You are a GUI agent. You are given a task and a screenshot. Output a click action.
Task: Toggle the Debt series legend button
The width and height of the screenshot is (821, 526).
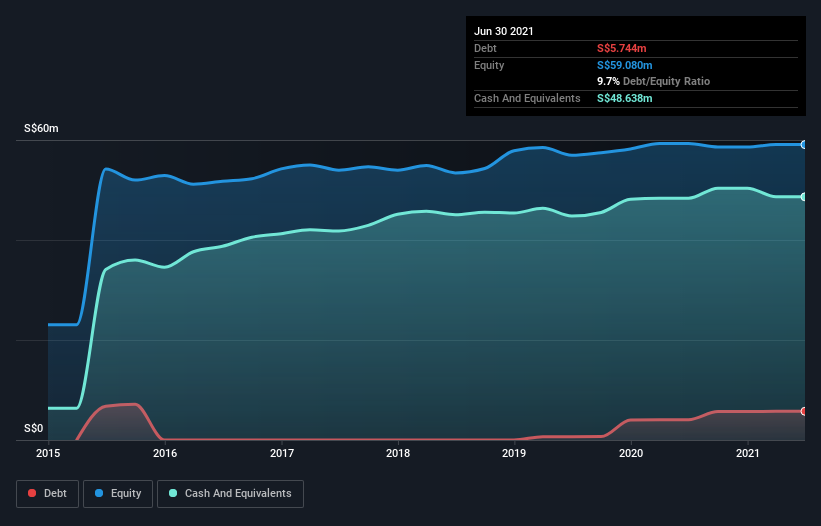click(x=47, y=494)
